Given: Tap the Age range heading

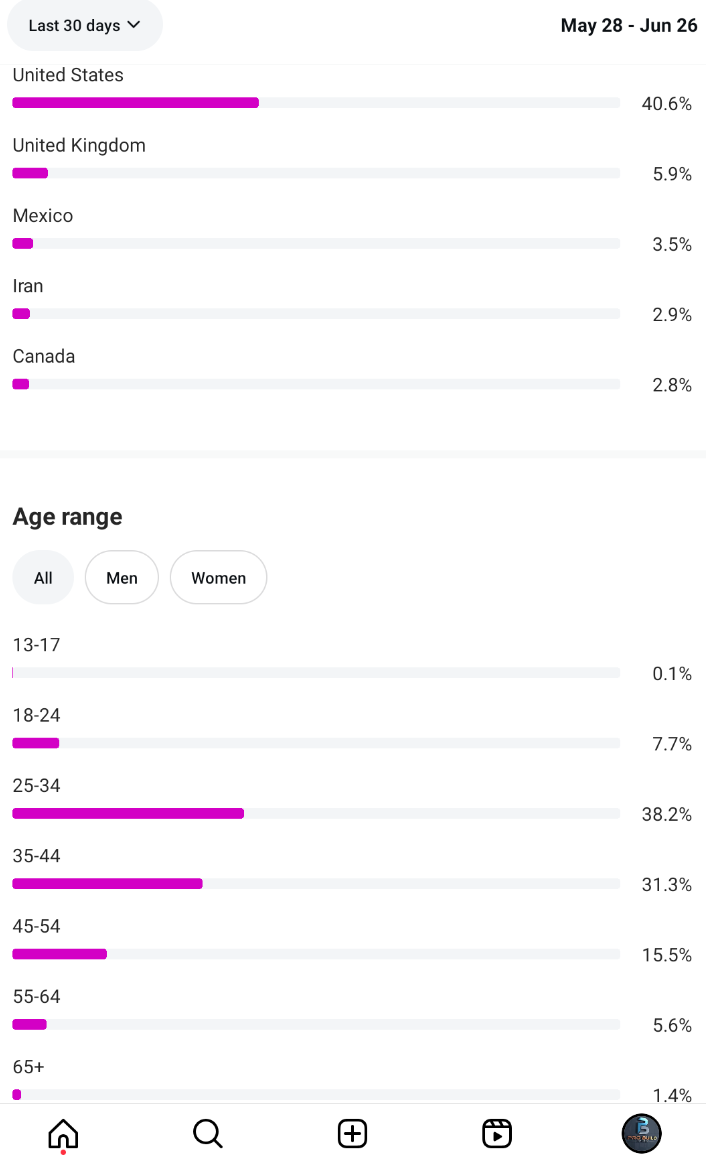Looking at the screenshot, I should pos(67,517).
